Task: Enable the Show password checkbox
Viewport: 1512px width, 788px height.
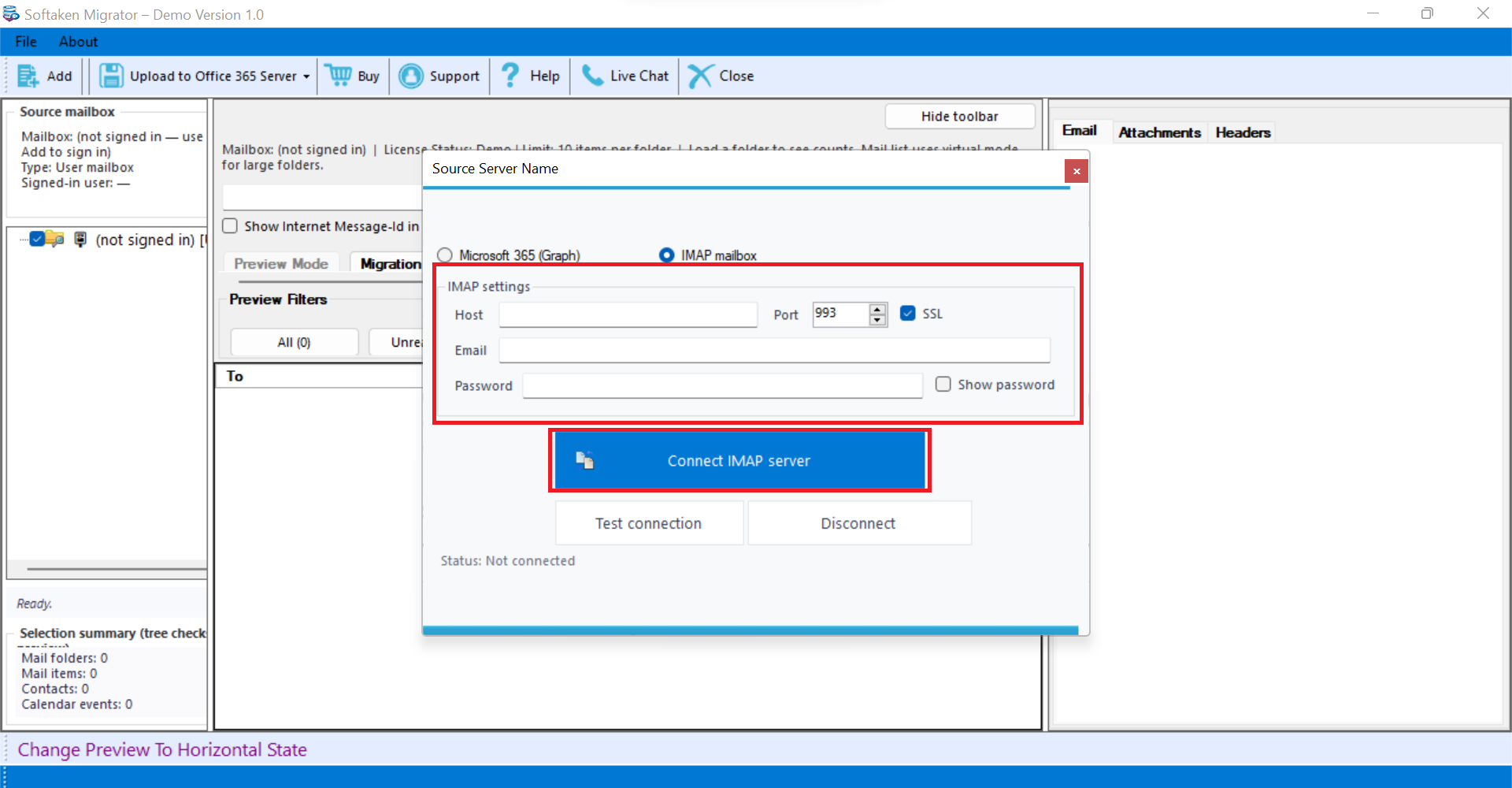Action: (943, 384)
